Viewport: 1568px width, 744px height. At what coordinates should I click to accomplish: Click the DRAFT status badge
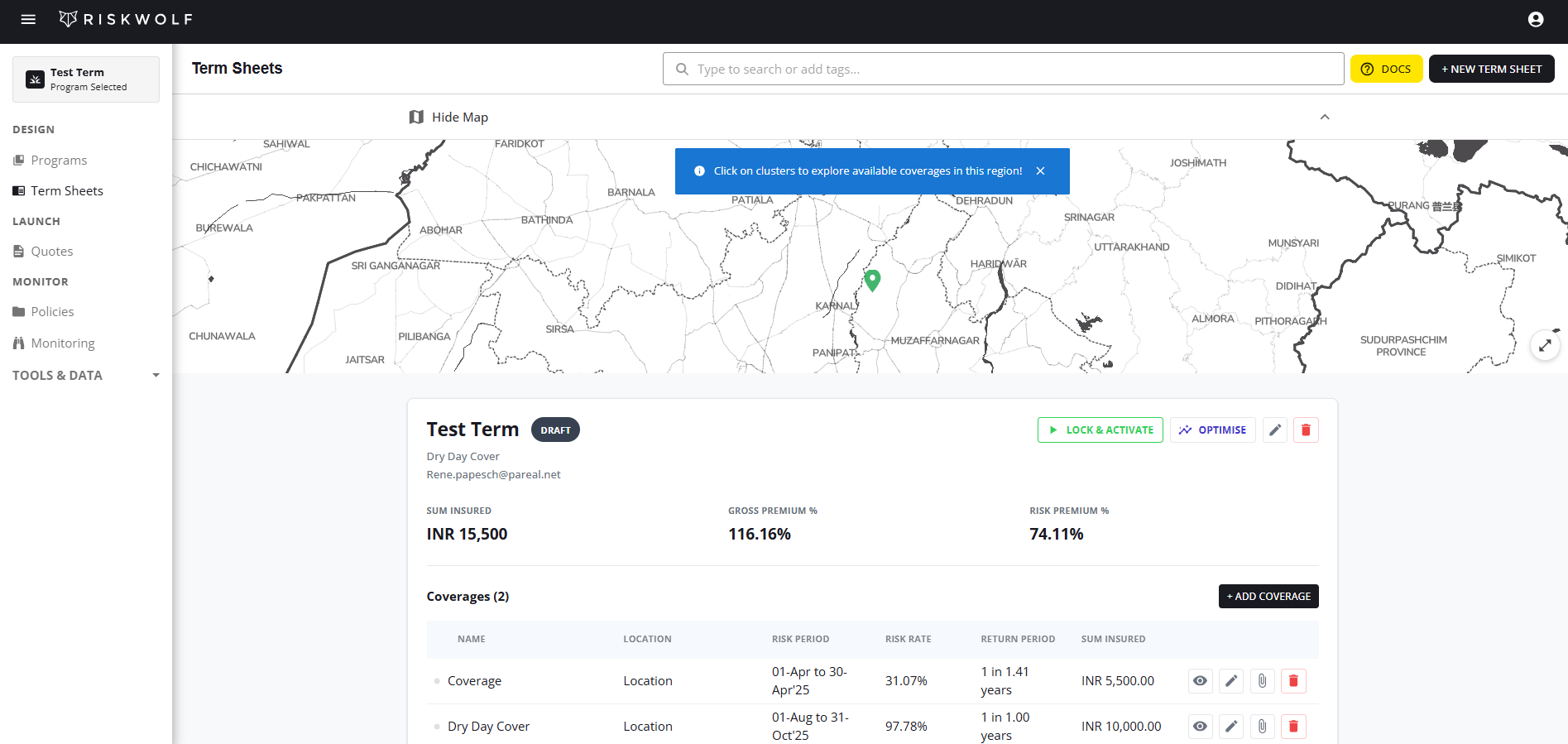(555, 430)
